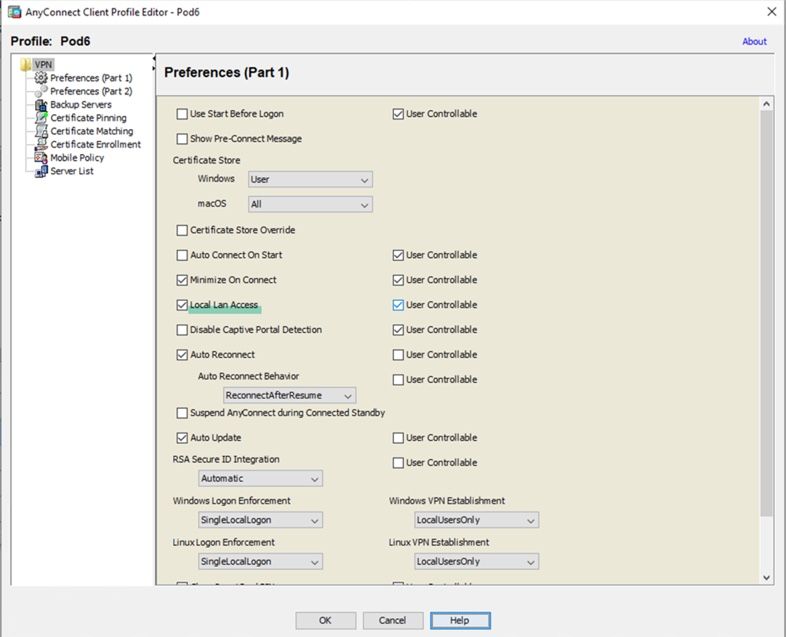
Task: Select Backup Servers in the tree
Action: pos(81,105)
